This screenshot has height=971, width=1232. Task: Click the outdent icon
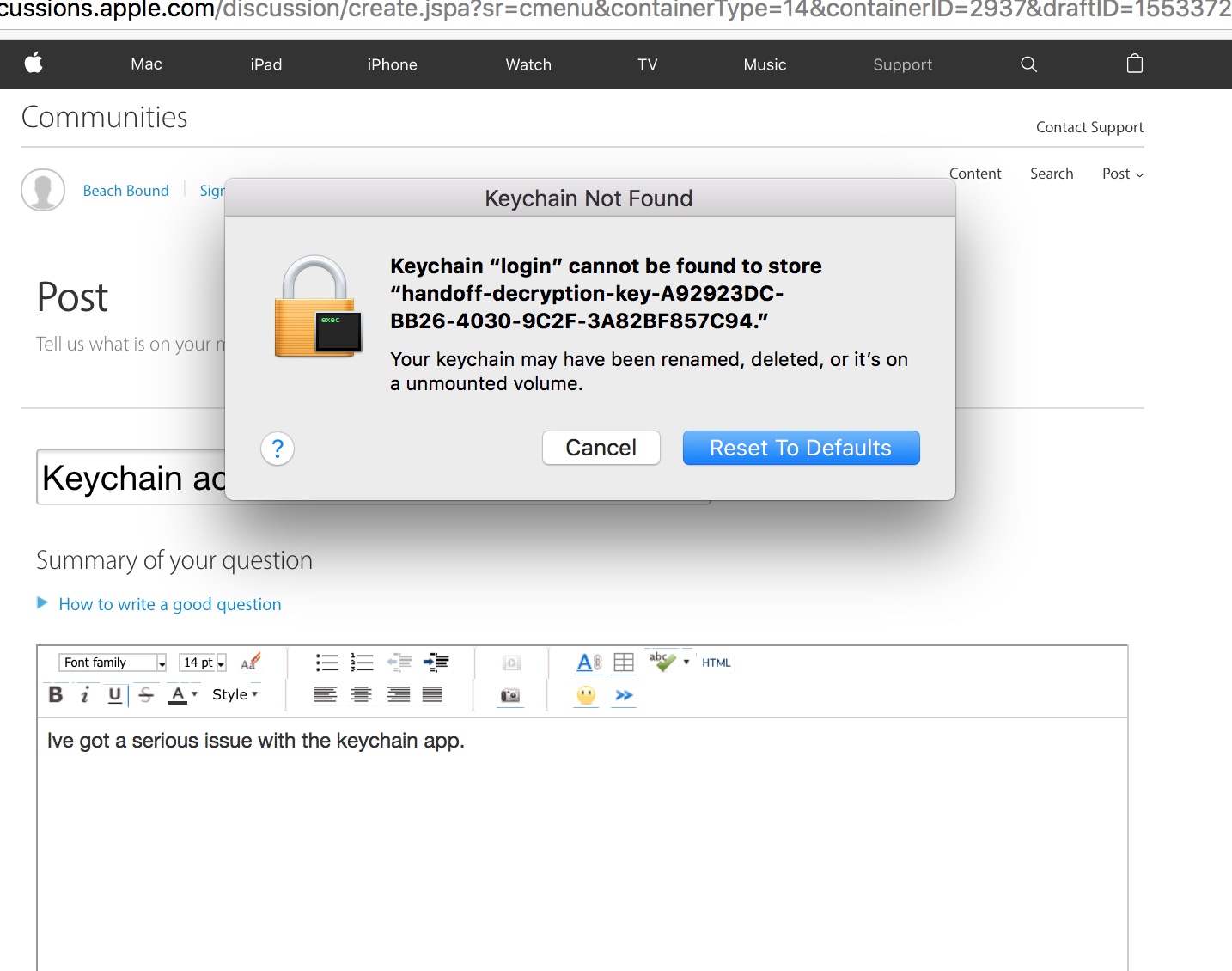pyautogui.click(x=399, y=662)
